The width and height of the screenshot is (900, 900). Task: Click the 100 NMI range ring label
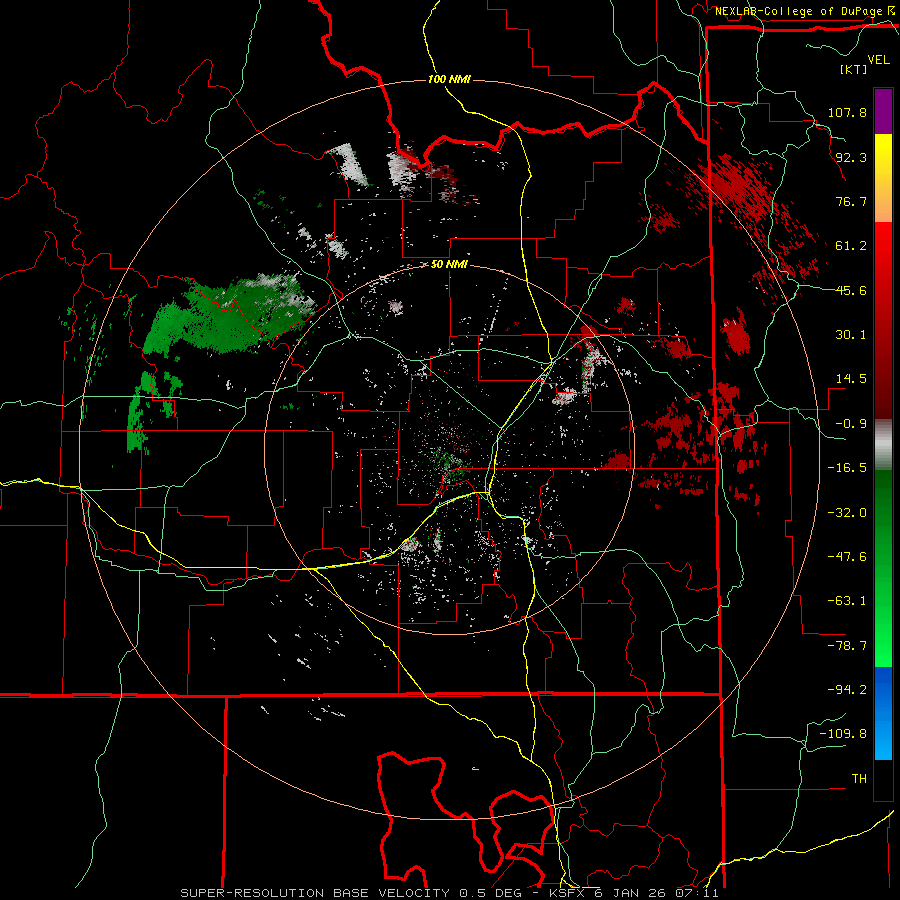(x=449, y=79)
